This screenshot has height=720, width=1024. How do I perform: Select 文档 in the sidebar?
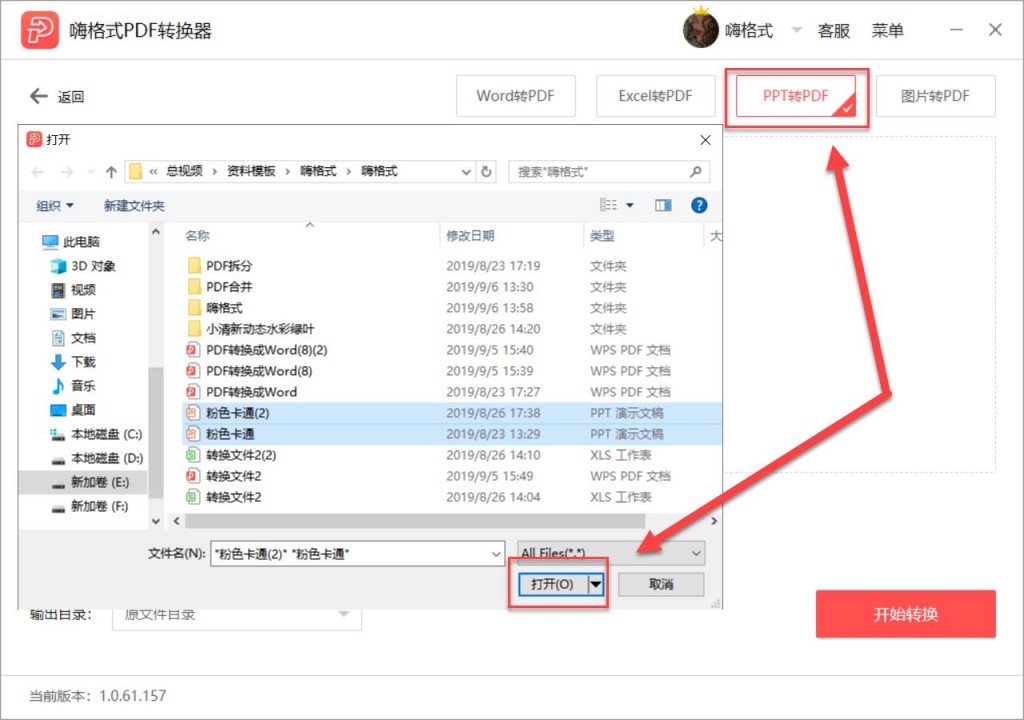click(73, 338)
